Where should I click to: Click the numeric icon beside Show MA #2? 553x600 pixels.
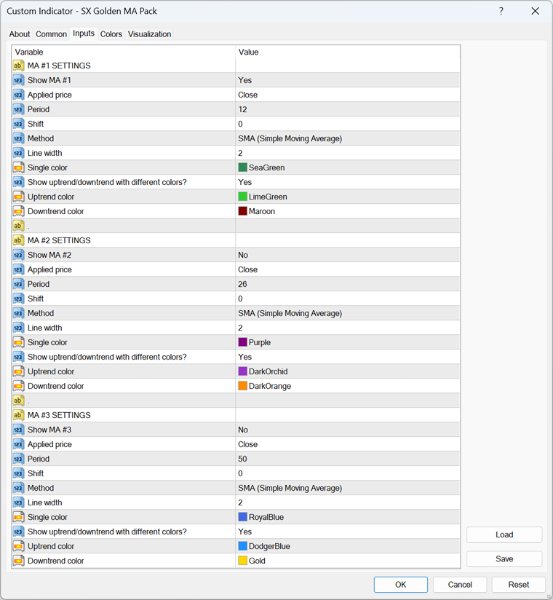18,255
